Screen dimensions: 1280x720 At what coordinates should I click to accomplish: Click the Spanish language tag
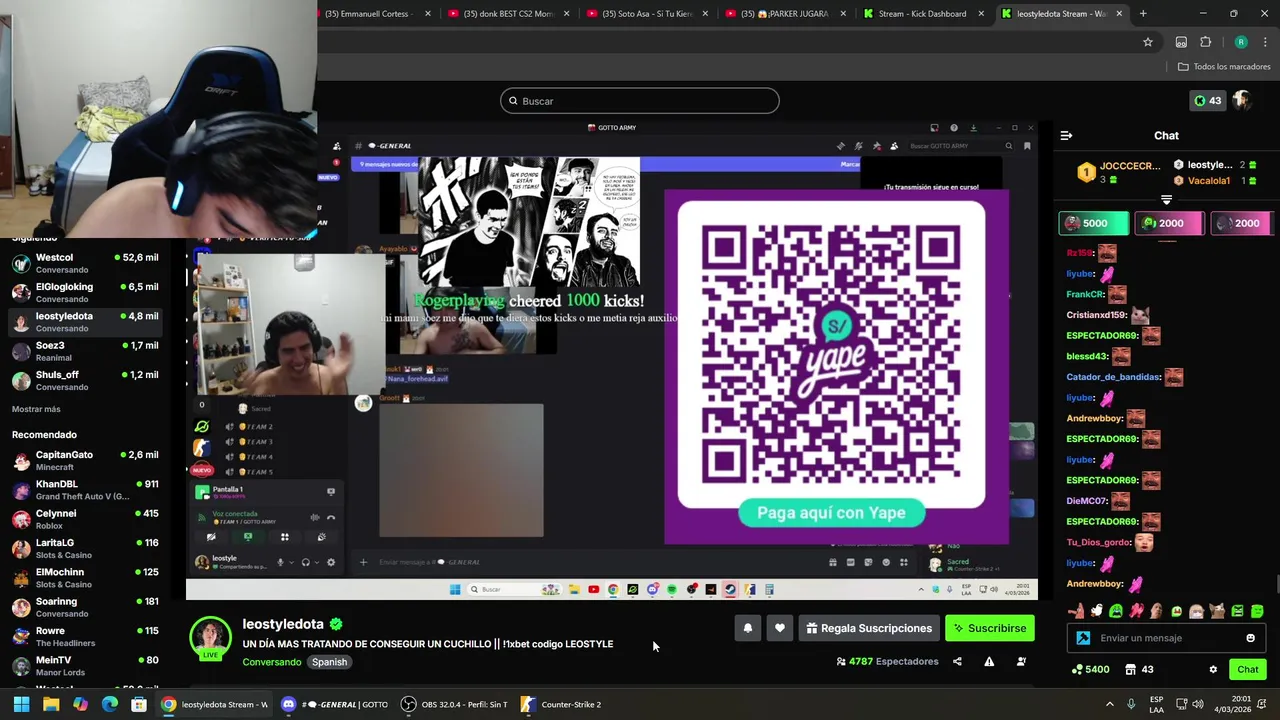329,662
